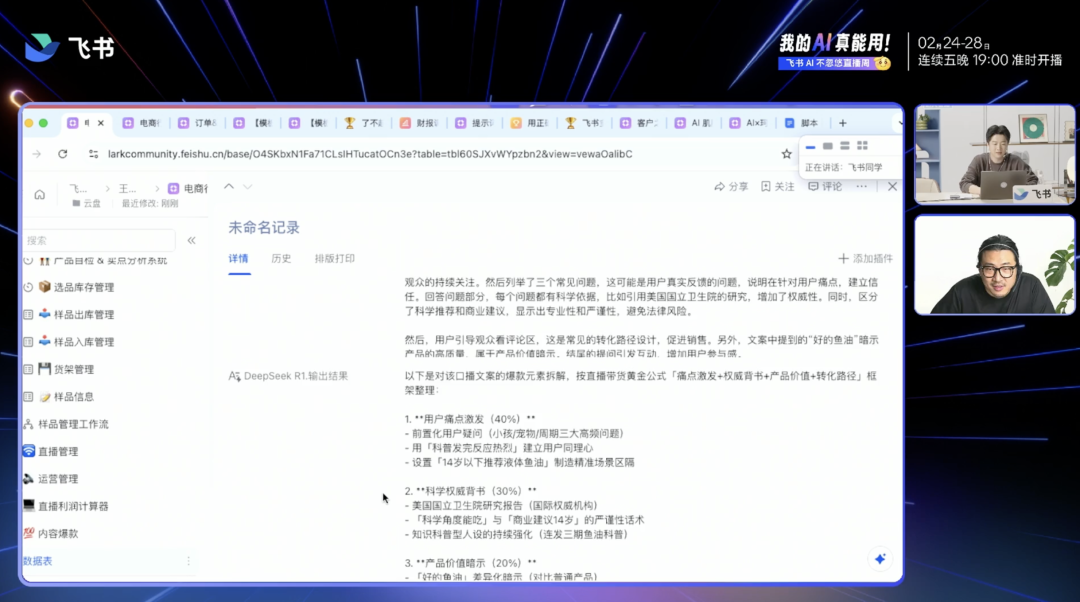The width and height of the screenshot is (1080, 602).
Task: Collapse the sidebar with the double chevron
Action: [191, 240]
